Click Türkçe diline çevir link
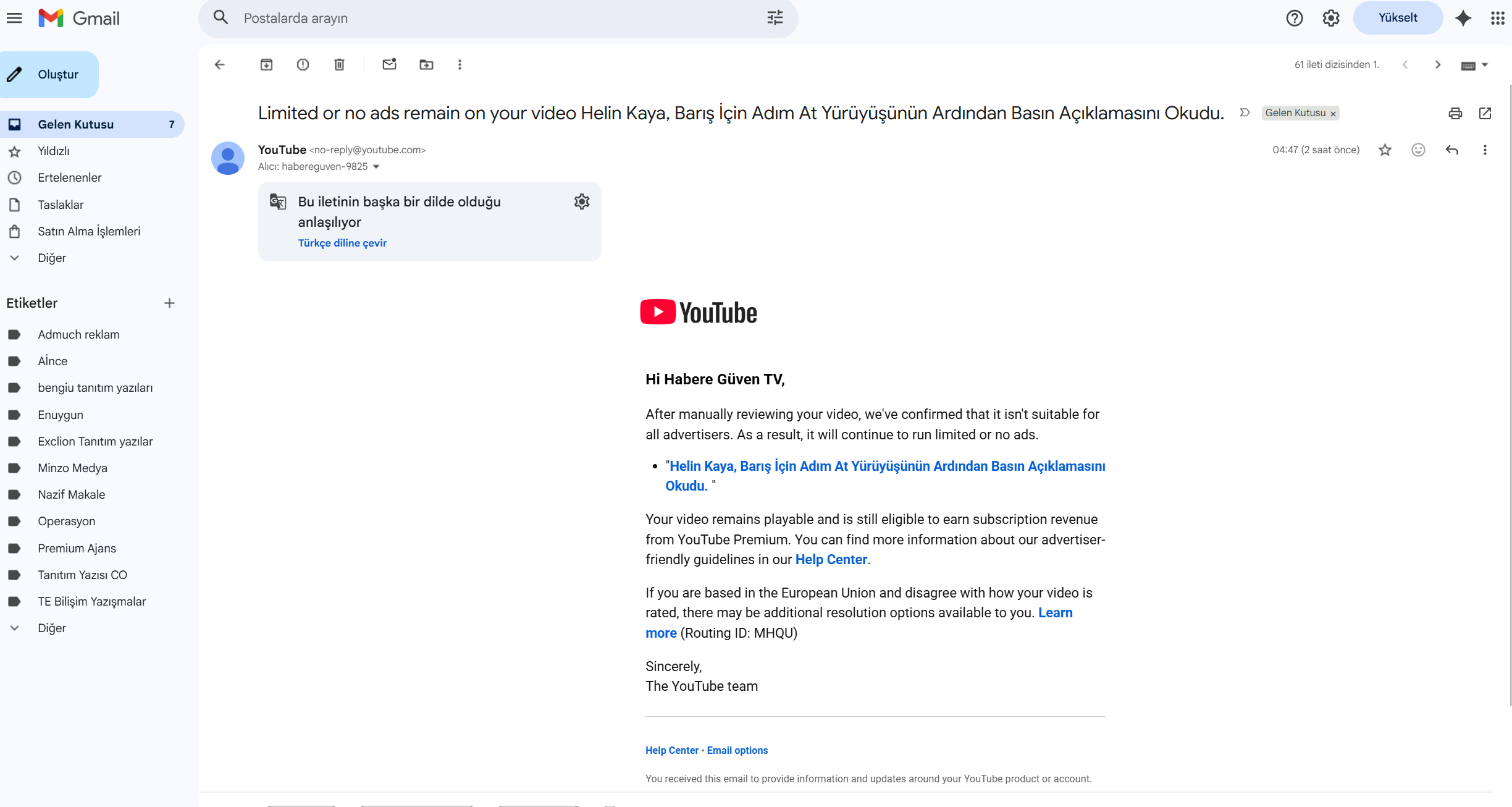1512x807 pixels. pyautogui.click(x=342, y=243)
